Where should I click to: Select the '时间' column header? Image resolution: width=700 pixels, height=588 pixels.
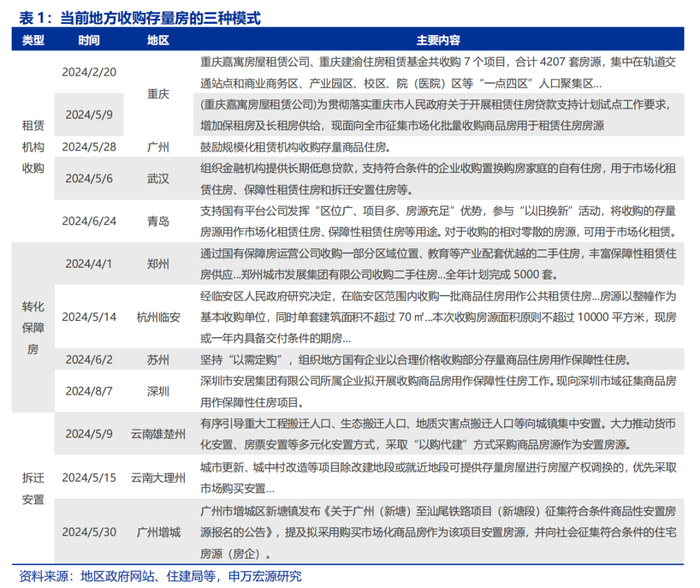(x=89, y=40)
